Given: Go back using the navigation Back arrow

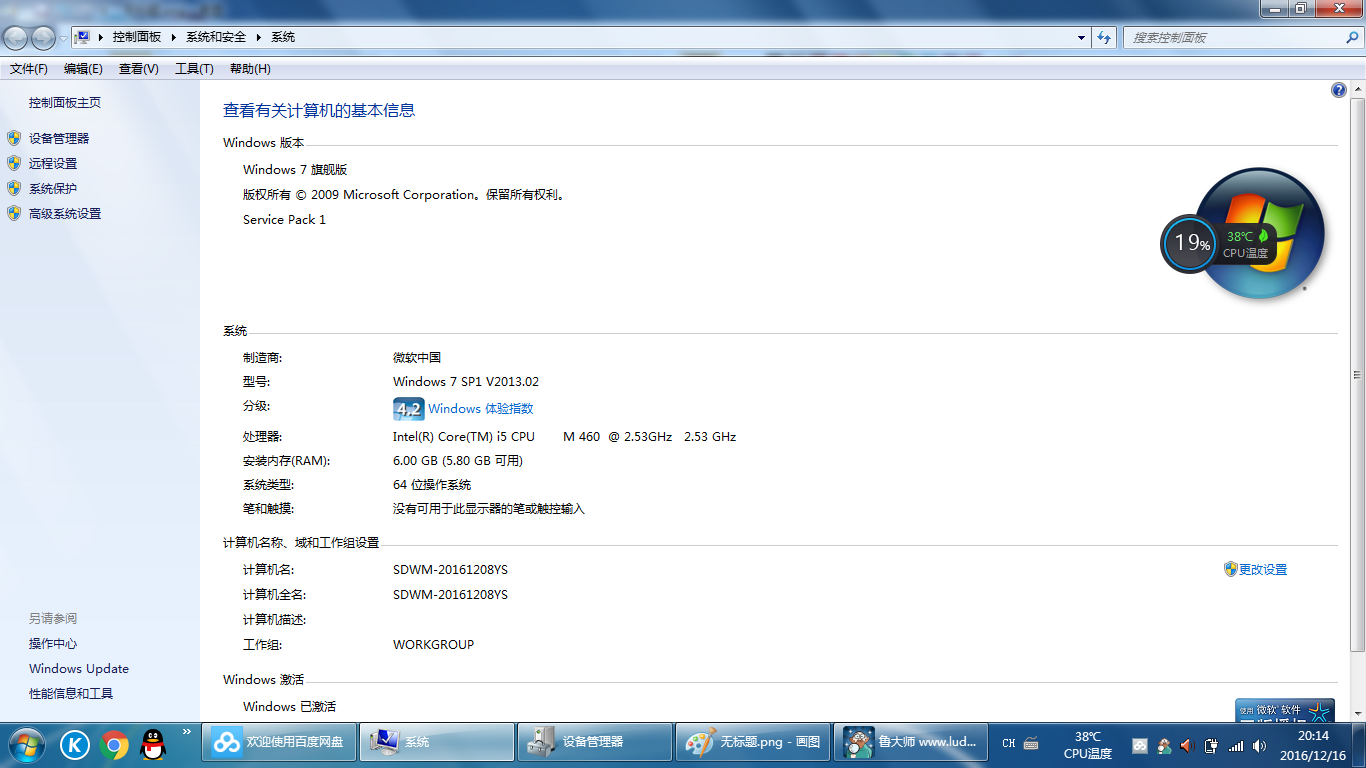Looking at the screenshot, I should 16,38.
